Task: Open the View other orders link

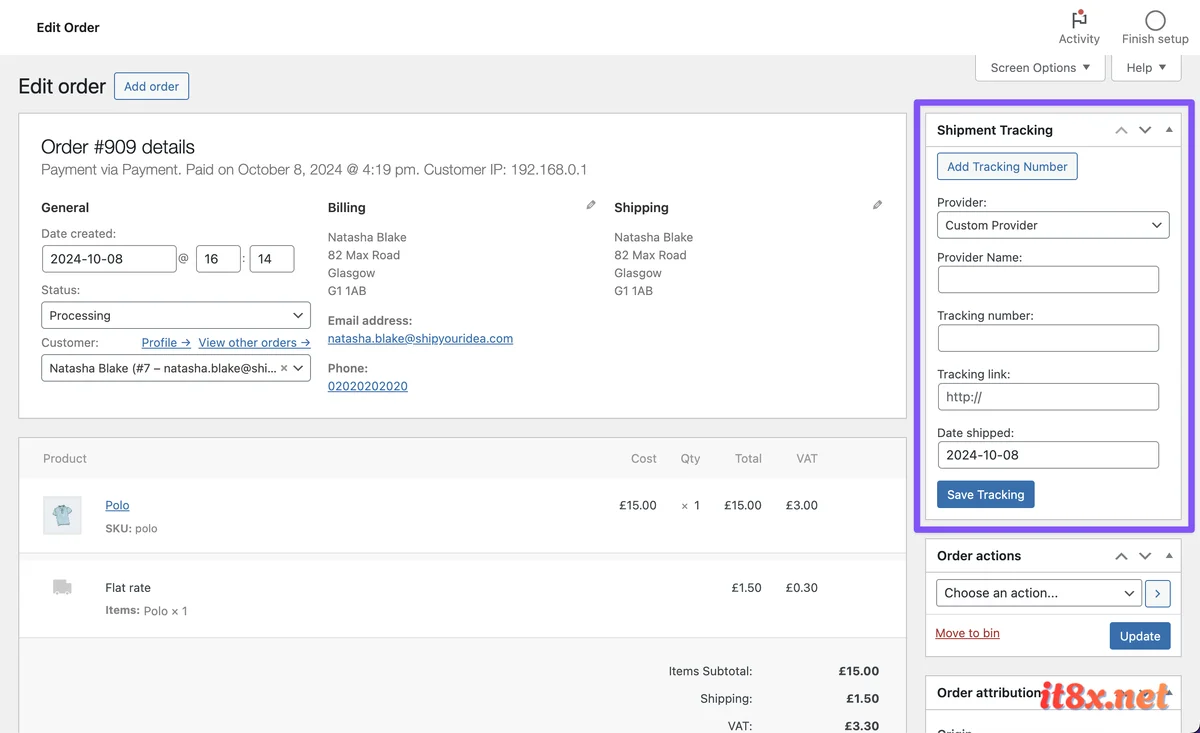Action: 254,342
